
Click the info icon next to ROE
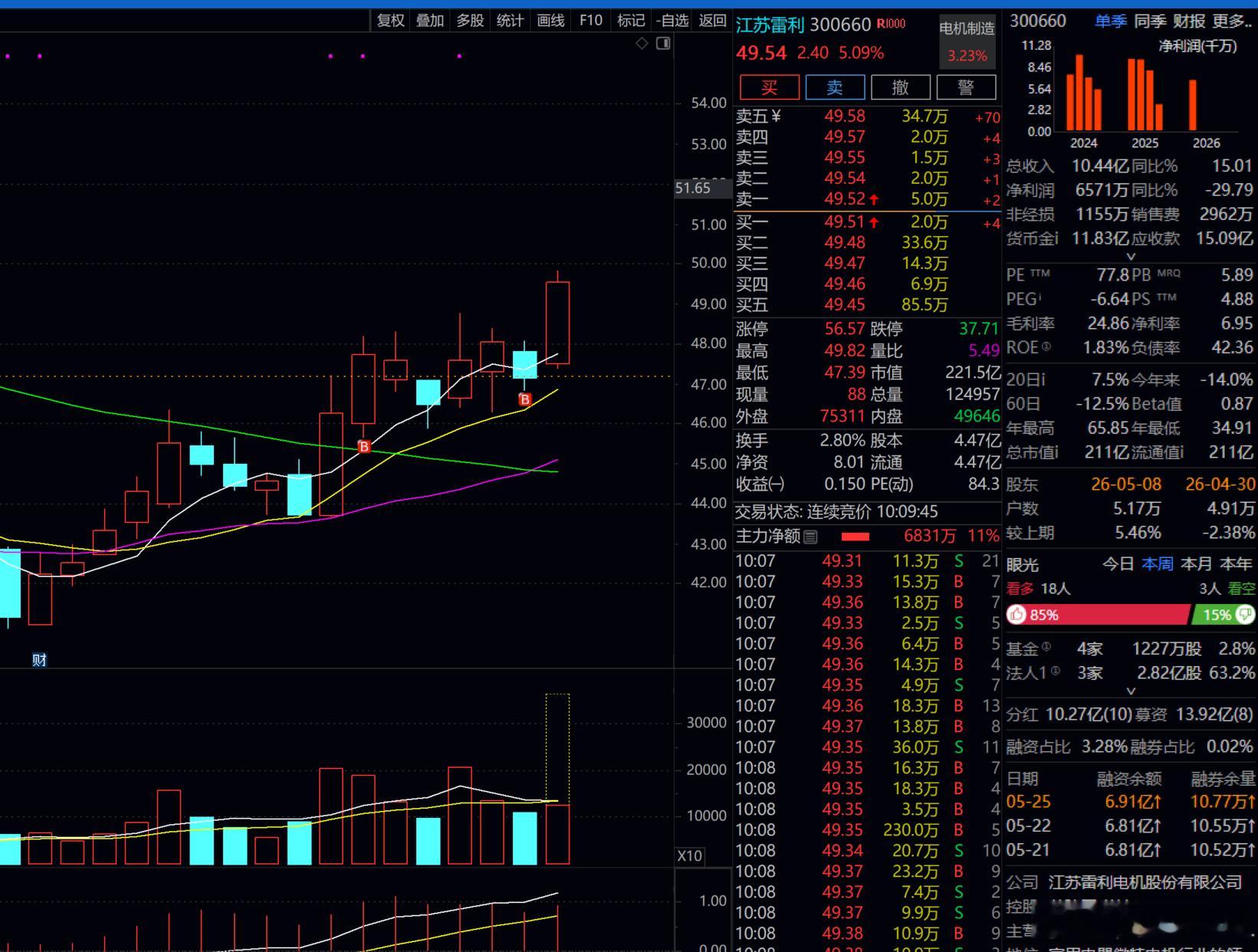1046,346
